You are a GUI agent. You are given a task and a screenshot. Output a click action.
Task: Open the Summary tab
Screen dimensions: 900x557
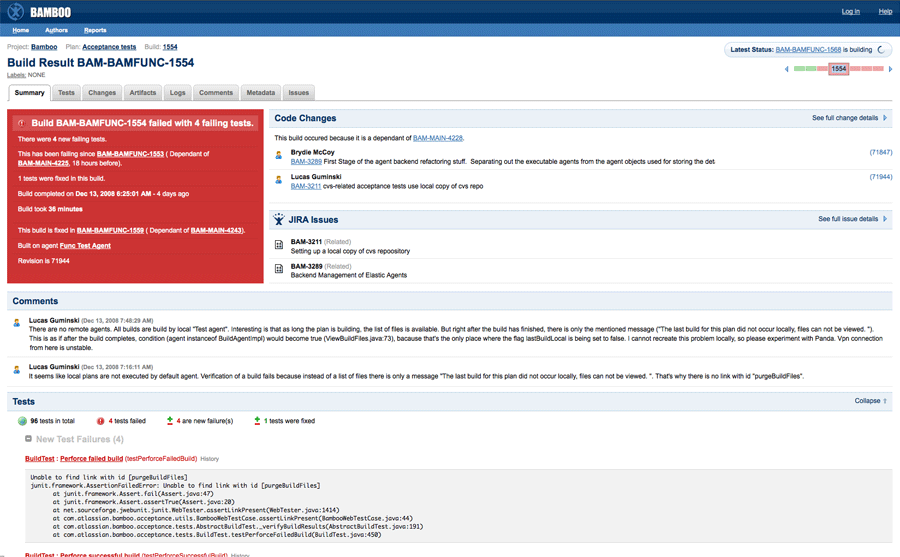tap(29, 92)
